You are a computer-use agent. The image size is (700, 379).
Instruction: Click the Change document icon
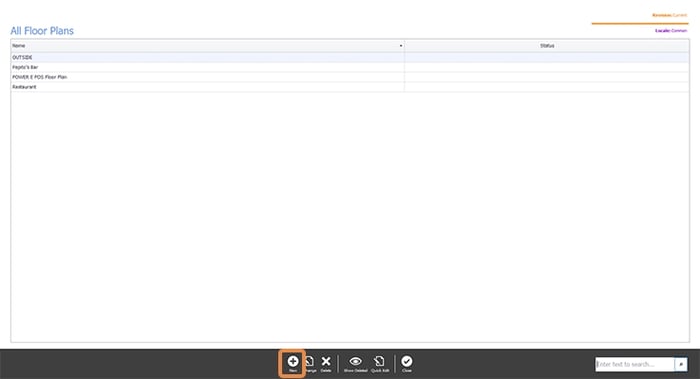pyautogui.click(x=309, y=361)
